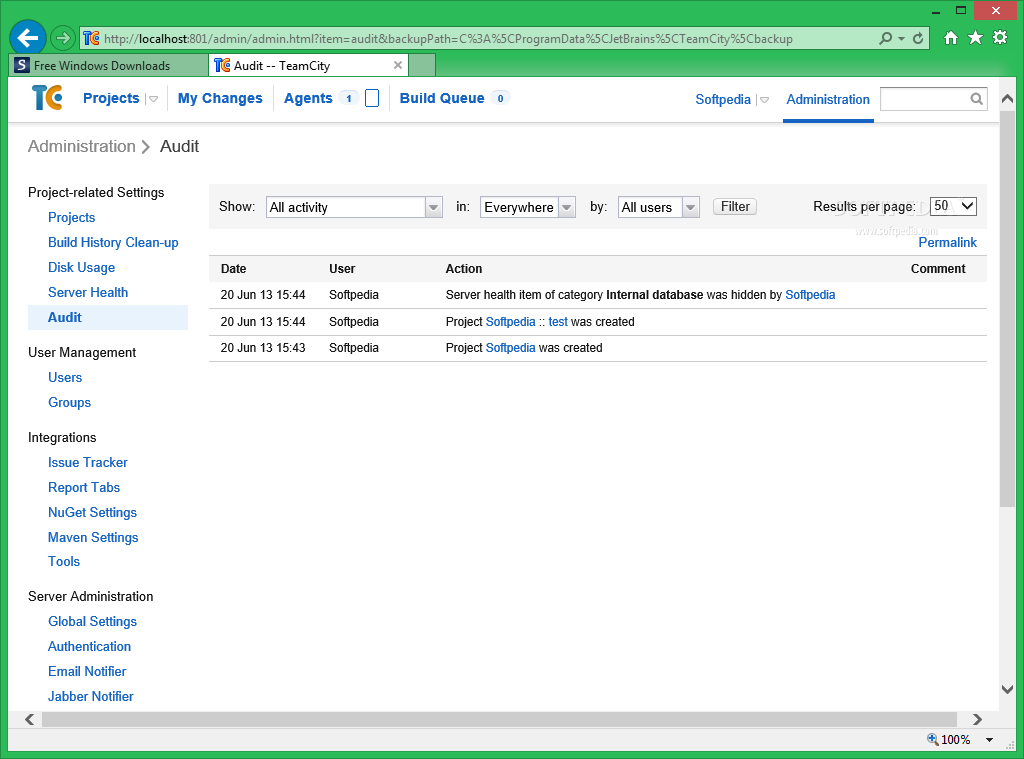Click Softpedia link in server health audit row

click(x=810, y=295)
